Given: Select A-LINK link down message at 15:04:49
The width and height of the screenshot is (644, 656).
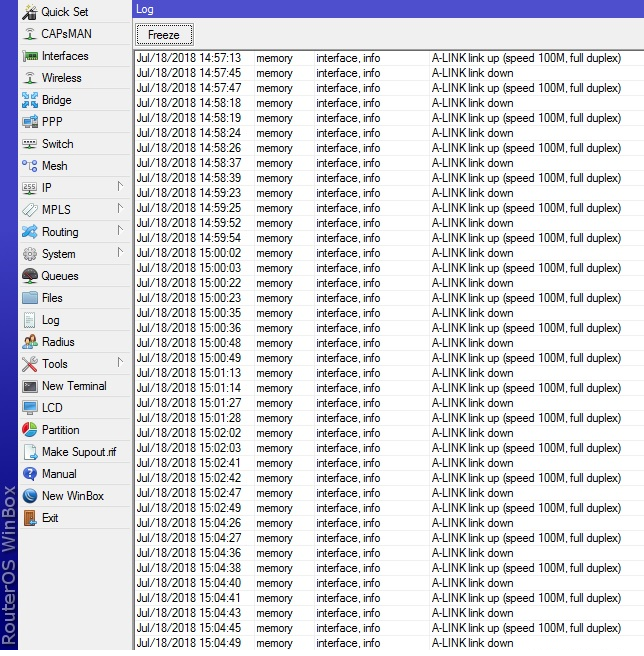Looking at the screenshot, I should [472, 643].
